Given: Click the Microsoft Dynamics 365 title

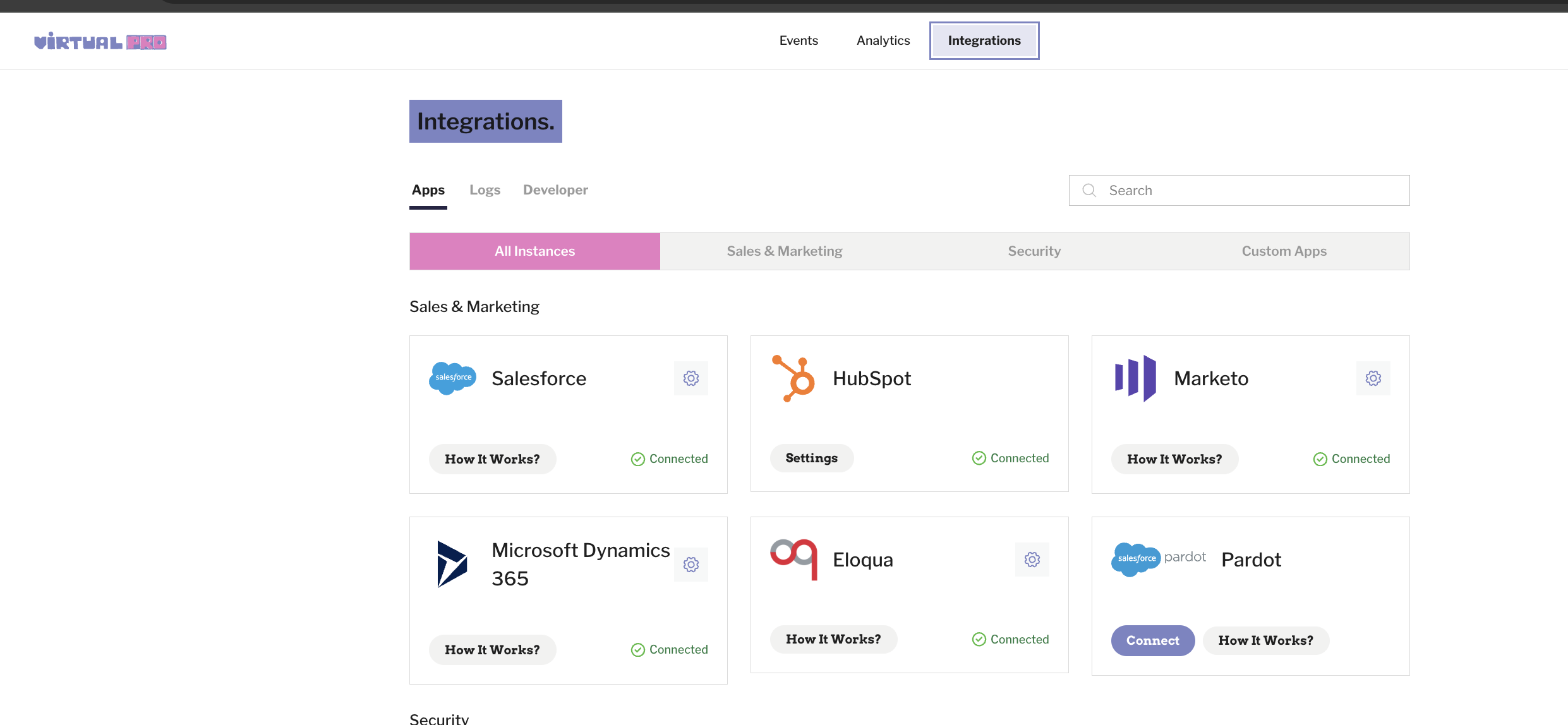Looking at the screenshot, I should tap(581, 564).
